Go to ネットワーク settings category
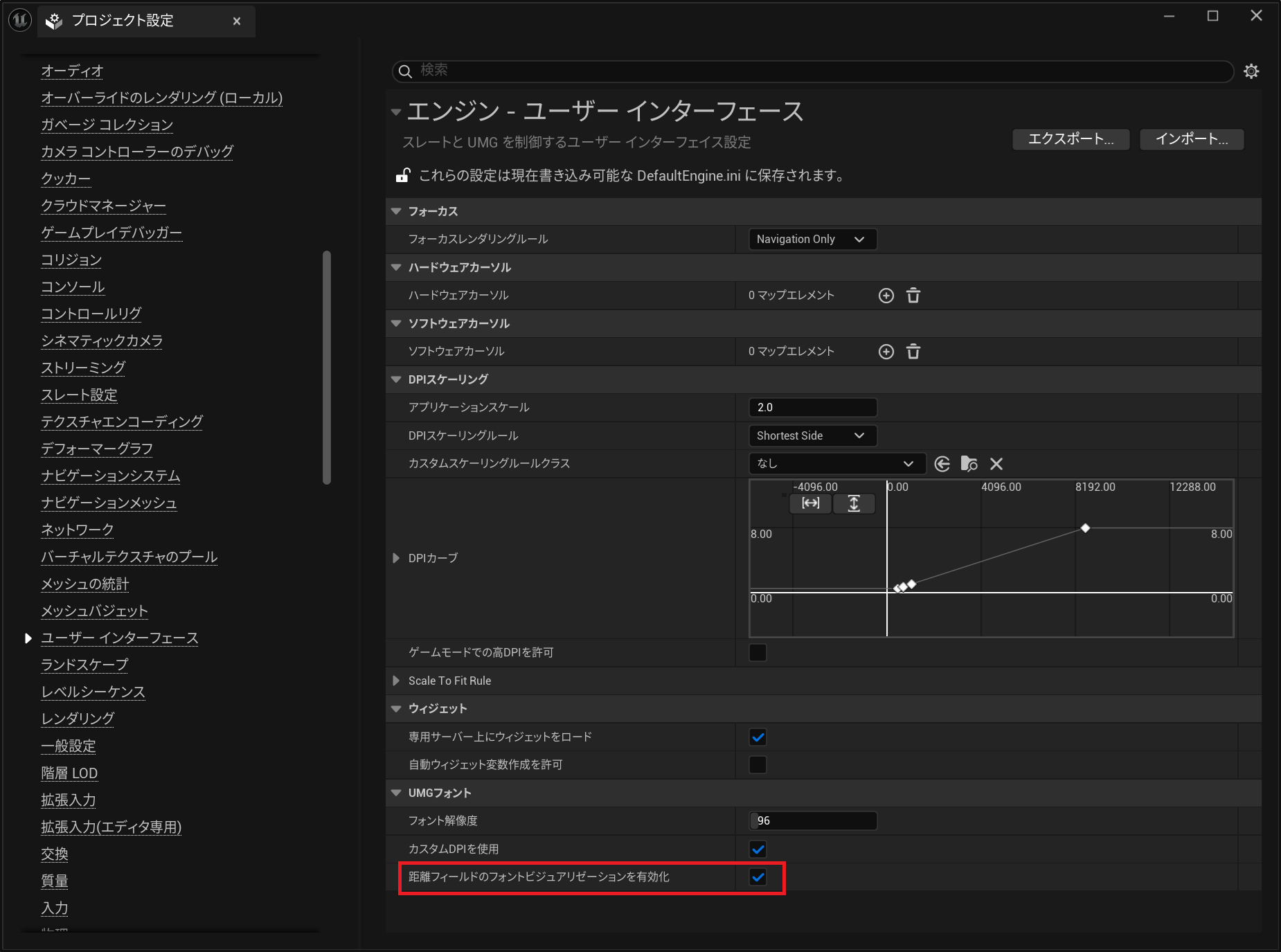Image resolution: width=1281 pixels, height=952 pixels. point(78,530)
